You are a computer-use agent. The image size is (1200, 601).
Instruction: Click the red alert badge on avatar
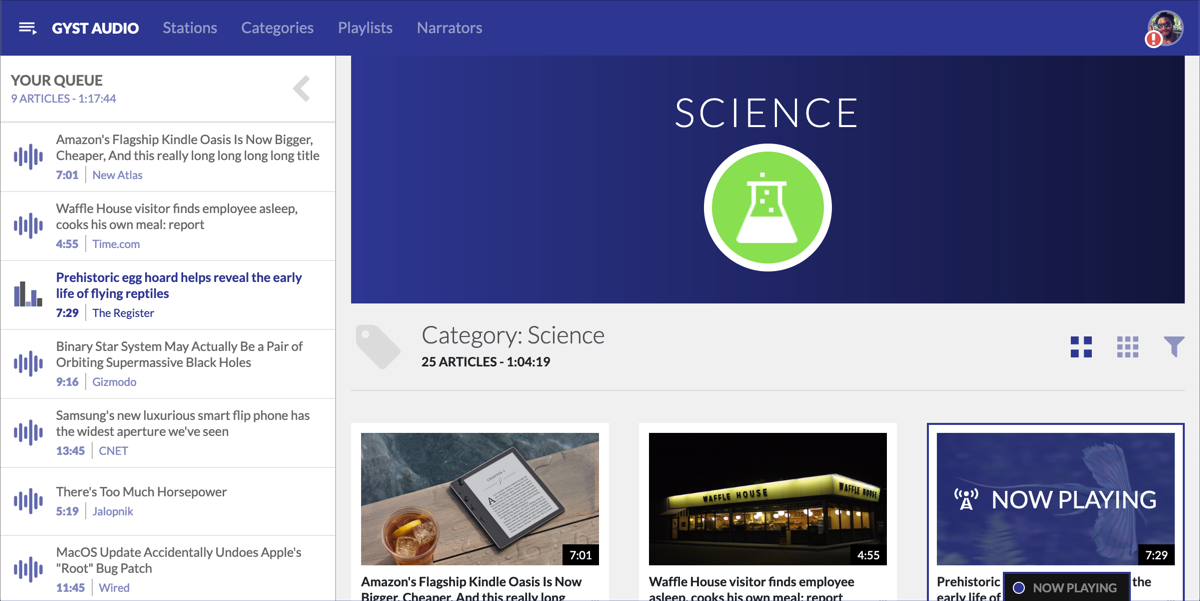click(1154, 39)
